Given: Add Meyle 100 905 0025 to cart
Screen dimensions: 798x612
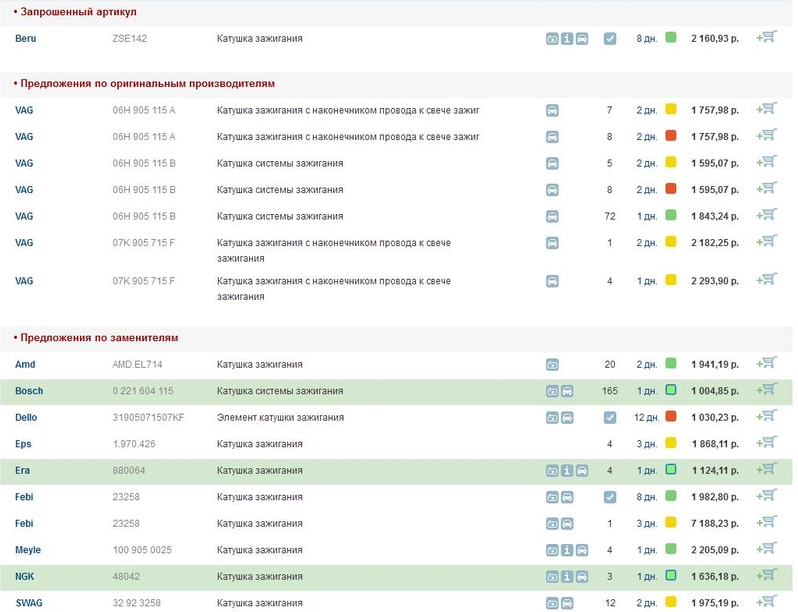Looking at the screenshot, I should [x=766, y=548].
